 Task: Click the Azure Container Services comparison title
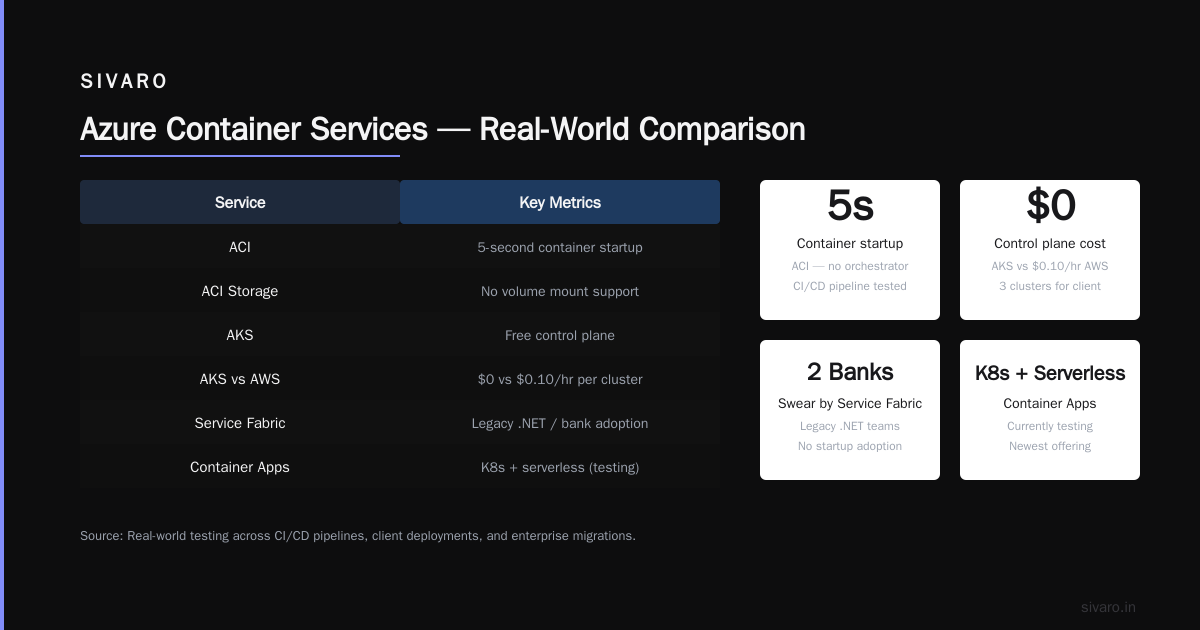tap(442, 130)
